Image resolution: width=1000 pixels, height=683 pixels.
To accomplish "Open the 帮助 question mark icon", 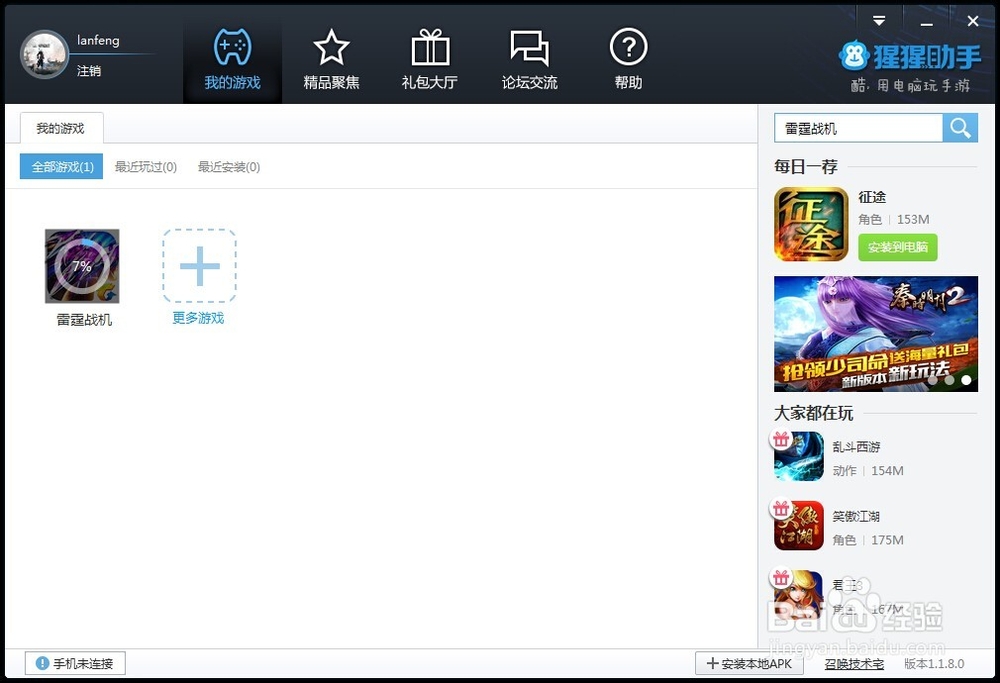I will tap(628, 47).
